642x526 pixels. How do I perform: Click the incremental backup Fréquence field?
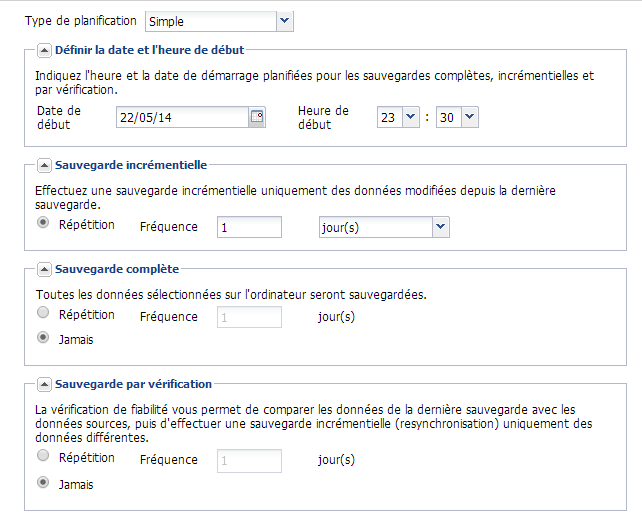tap(249, 228)
